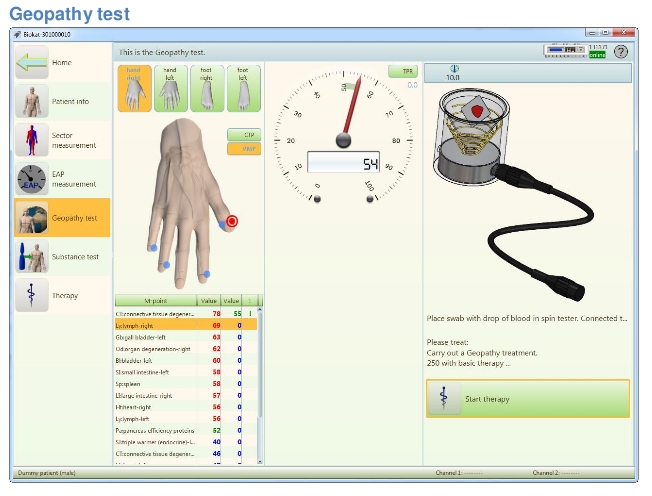Select the Gb:gall bladder-left row
This screenshot has height=496, width=652.
pos(155,337)
